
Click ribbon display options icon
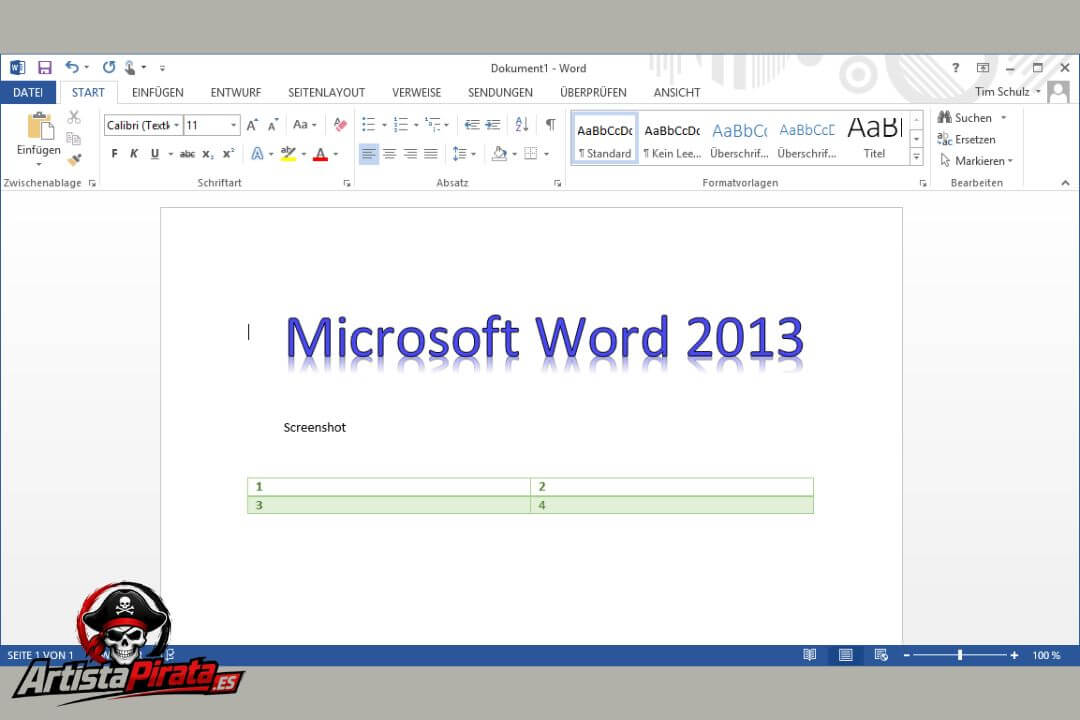pyautogui.click(x=983, y=68)
